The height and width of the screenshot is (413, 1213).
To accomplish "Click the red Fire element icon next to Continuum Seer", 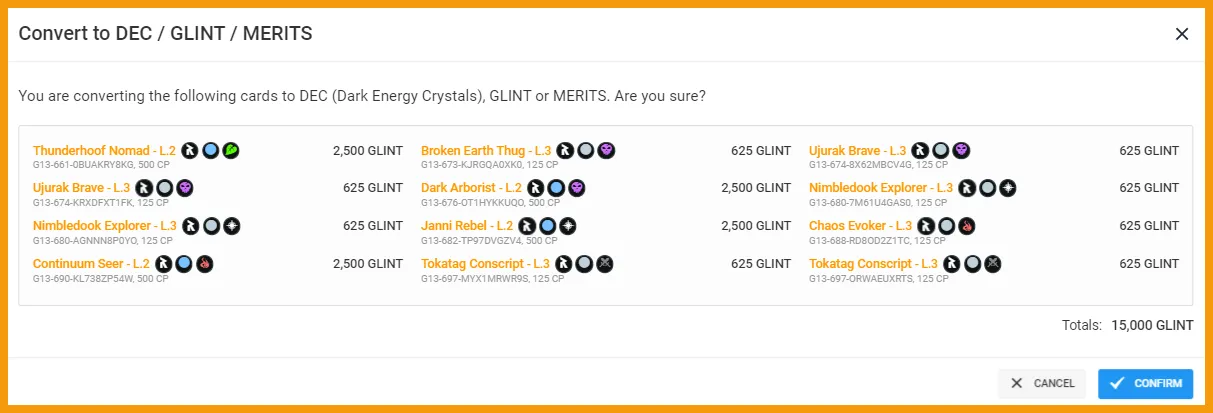I will pyautogui.click(x=205, y=264).
